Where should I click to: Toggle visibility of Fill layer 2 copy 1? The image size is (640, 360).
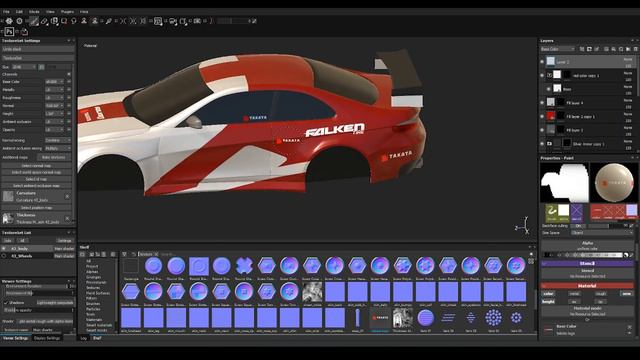tap(542, 116)
